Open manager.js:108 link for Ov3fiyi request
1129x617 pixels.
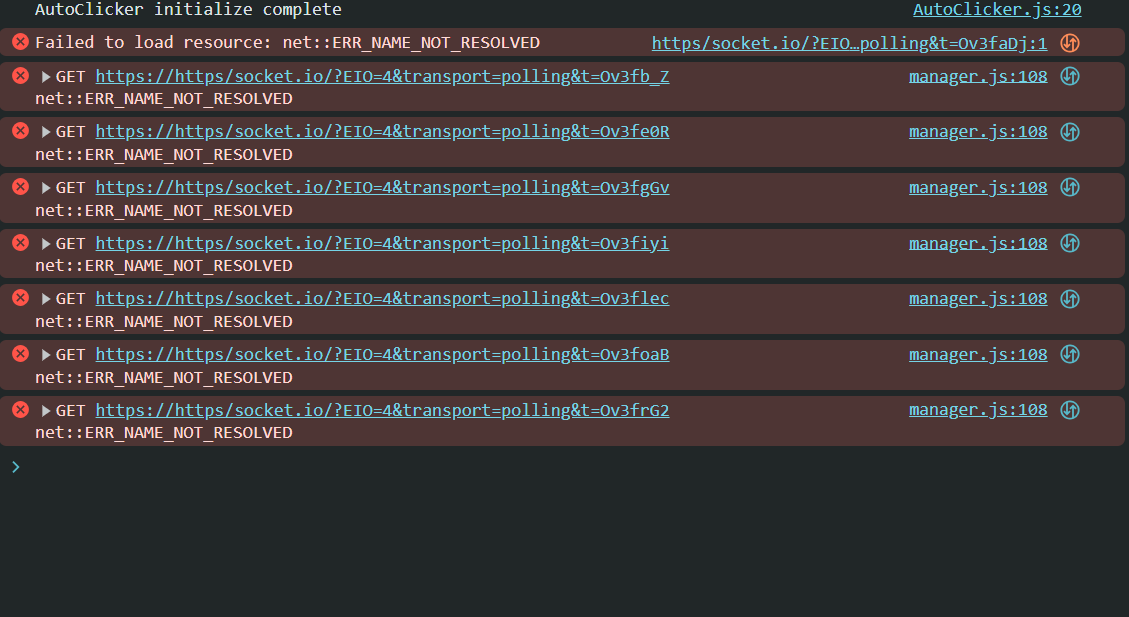pyautogui.click(x=978, y=243)
